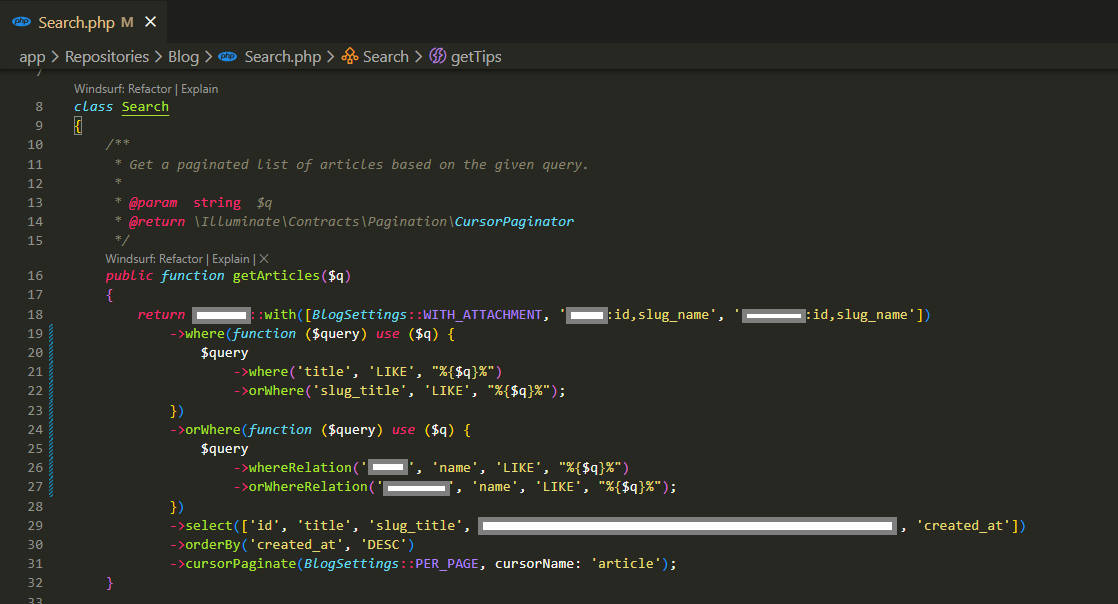Click line number 18 in the gutter
The height and width of the screenshot is (604, 1118).
[35, 314]
